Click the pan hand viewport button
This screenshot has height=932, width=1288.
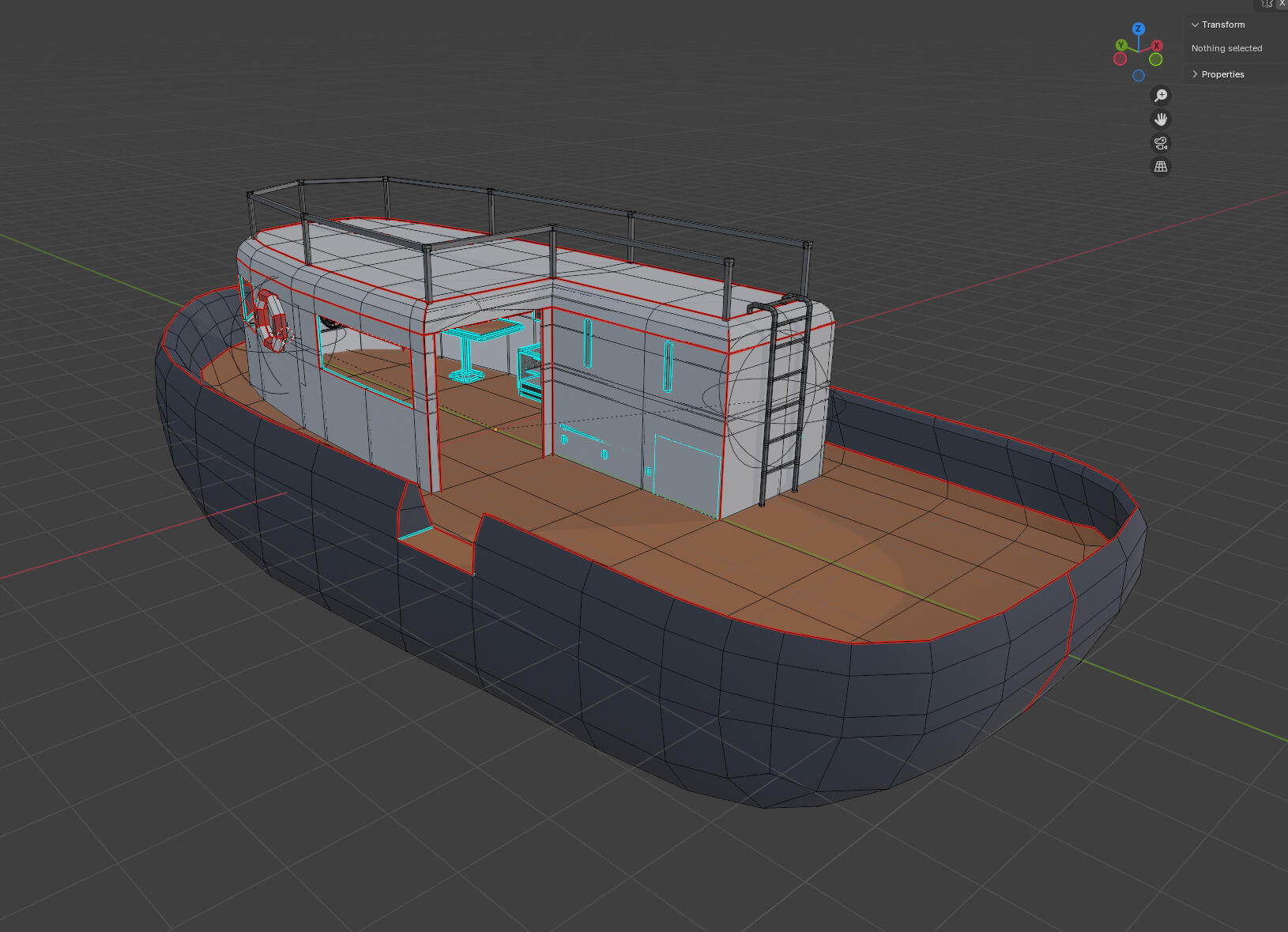pos(1160,119)
